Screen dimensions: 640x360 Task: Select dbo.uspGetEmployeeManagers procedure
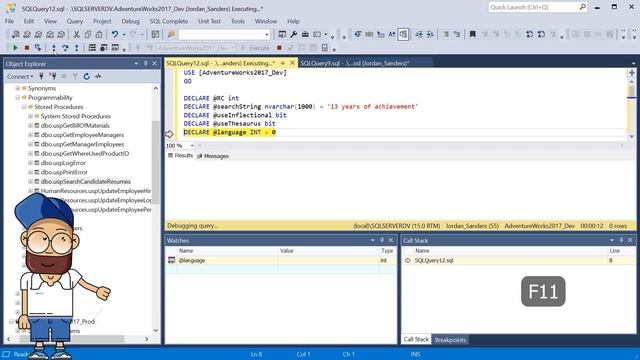click(x=82, y=135)
